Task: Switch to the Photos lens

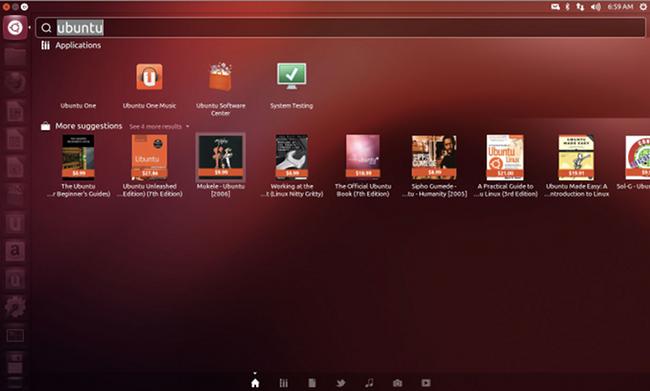Action: (x=398, y=383)
